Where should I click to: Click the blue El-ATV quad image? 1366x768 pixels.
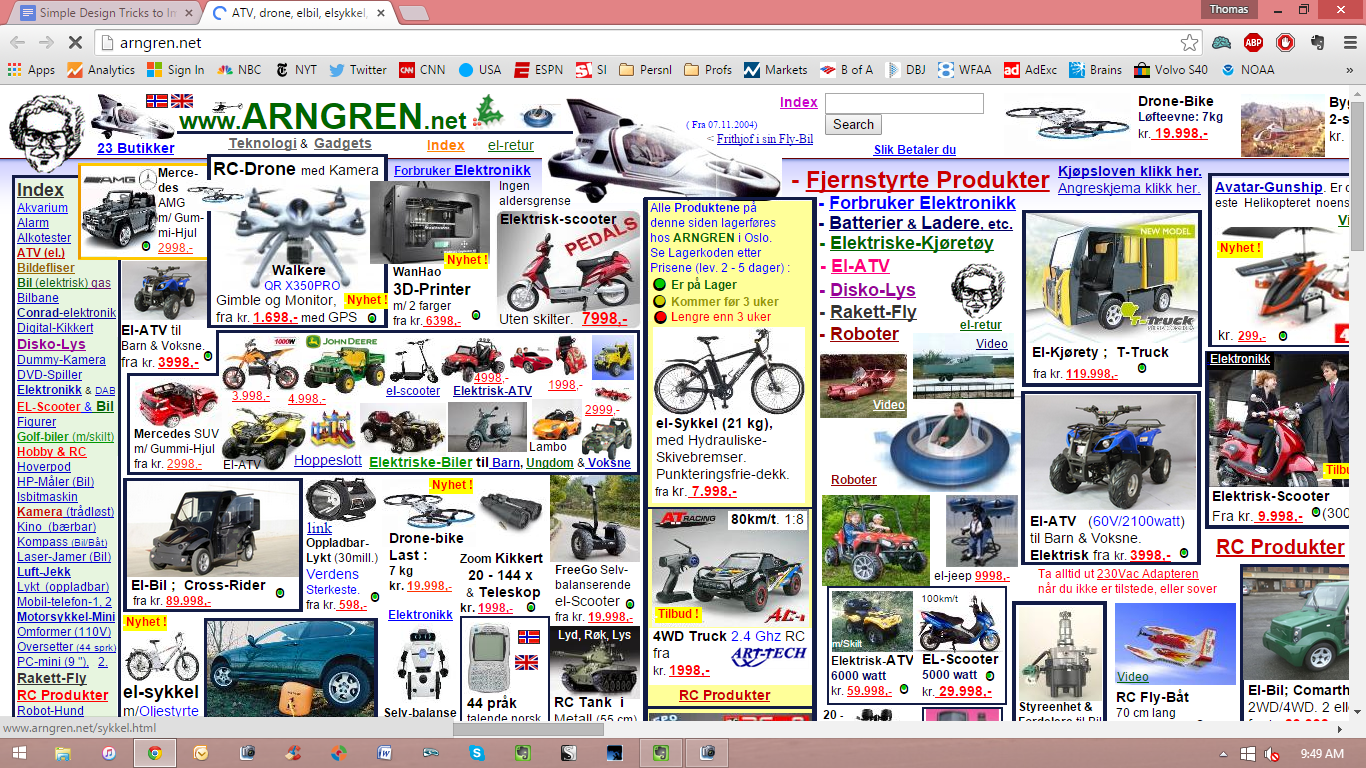point(1111,452)
